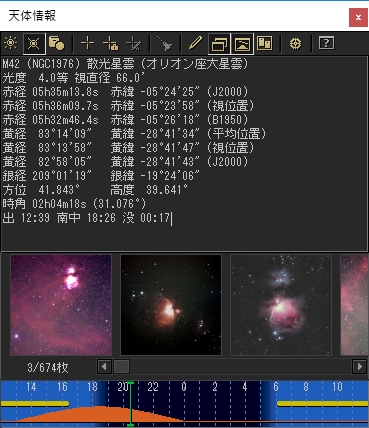369x428 pixels.
Task: Toggle the picture display button
Action: pyautogui.click(x=242, y=44)
